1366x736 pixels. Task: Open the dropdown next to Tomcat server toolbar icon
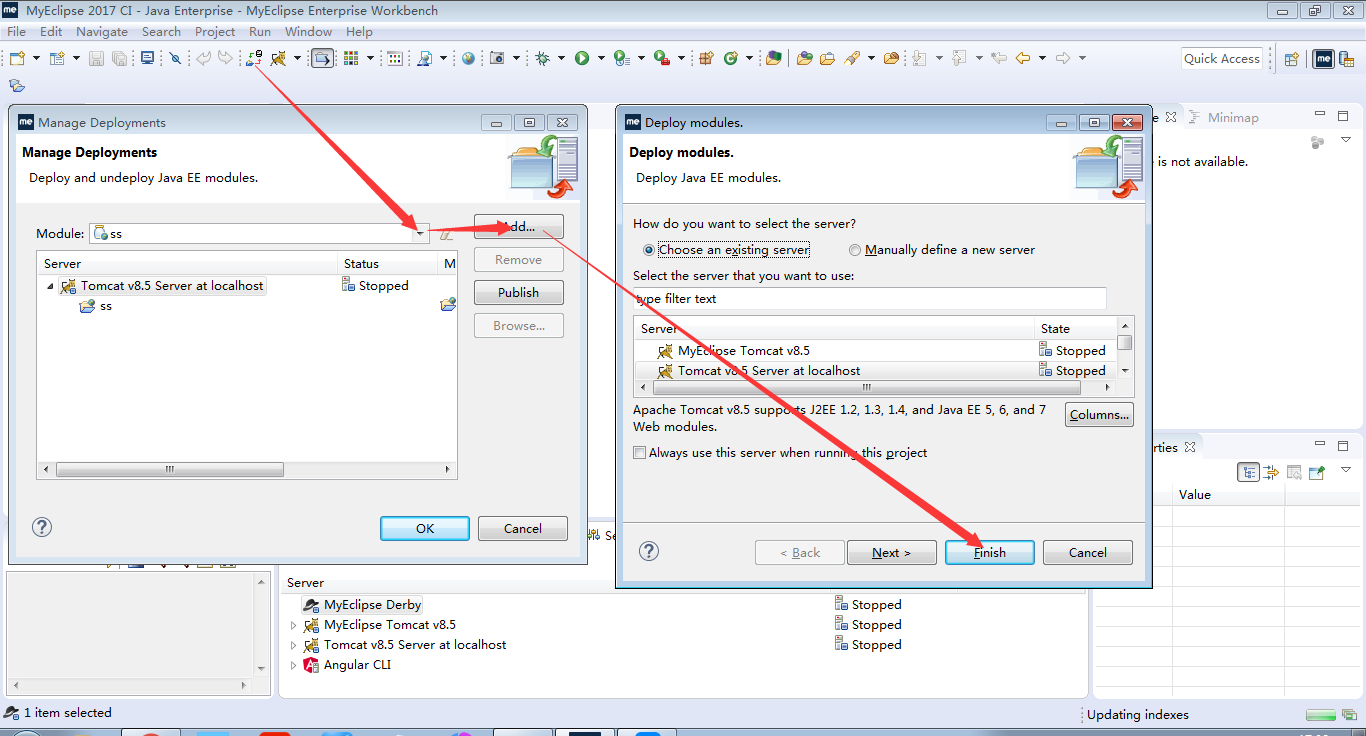297,58
